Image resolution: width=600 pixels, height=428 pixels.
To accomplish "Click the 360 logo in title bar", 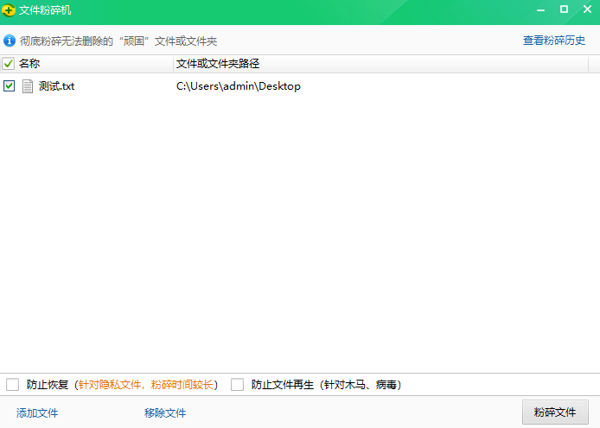I will click(x=10, y=10).
